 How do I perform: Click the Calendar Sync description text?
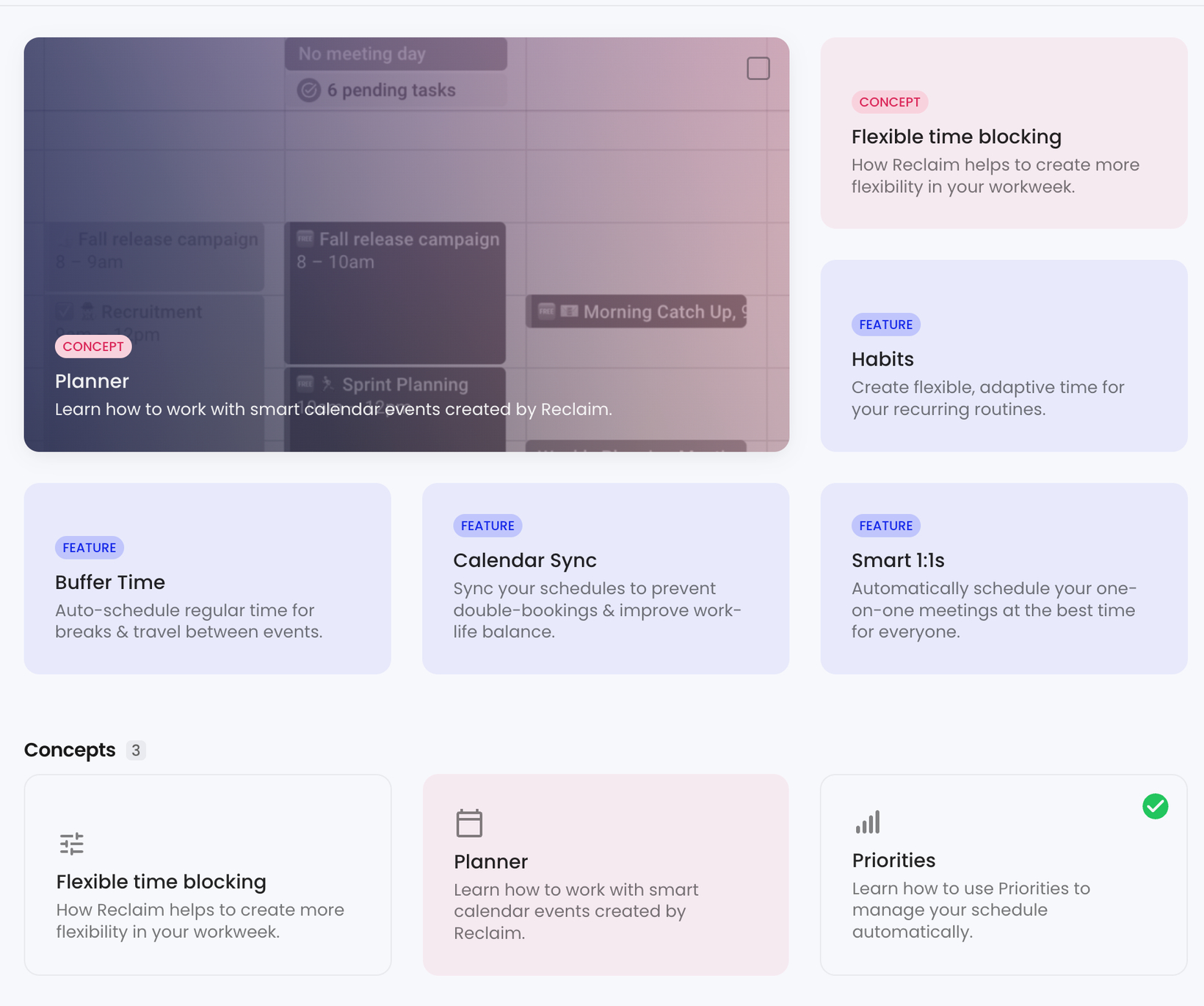tap(598, 610)
